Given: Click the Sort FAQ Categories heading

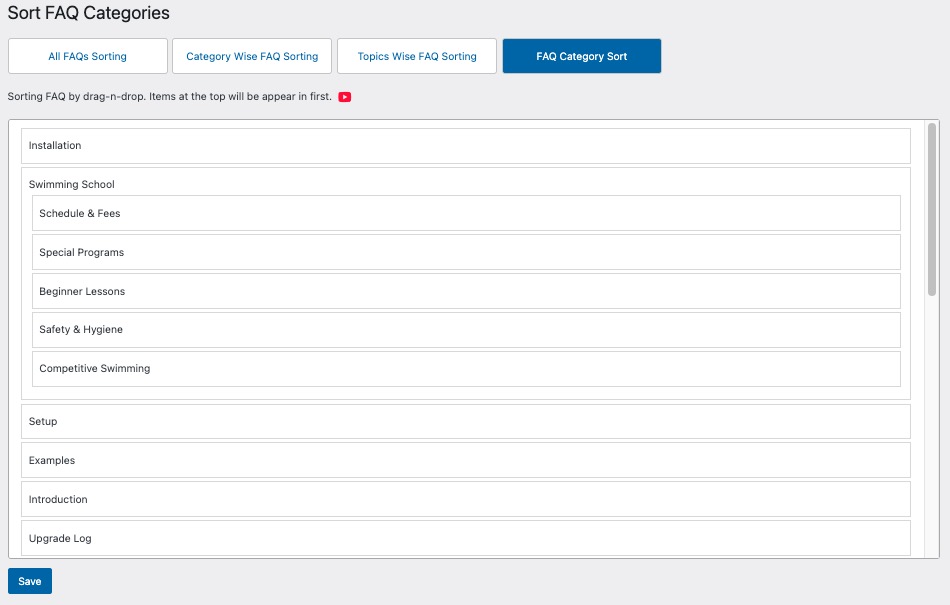Looking at the screenshot, I should (88, 13).
